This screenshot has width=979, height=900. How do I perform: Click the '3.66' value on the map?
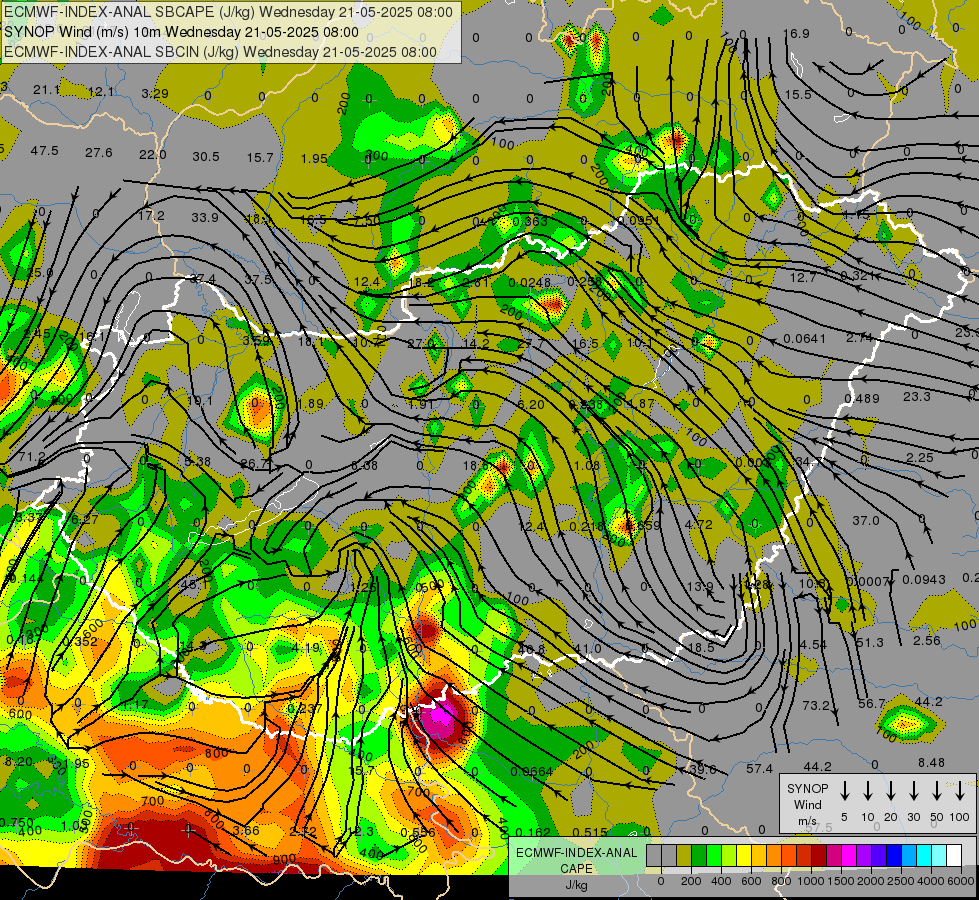pos(246,830)
